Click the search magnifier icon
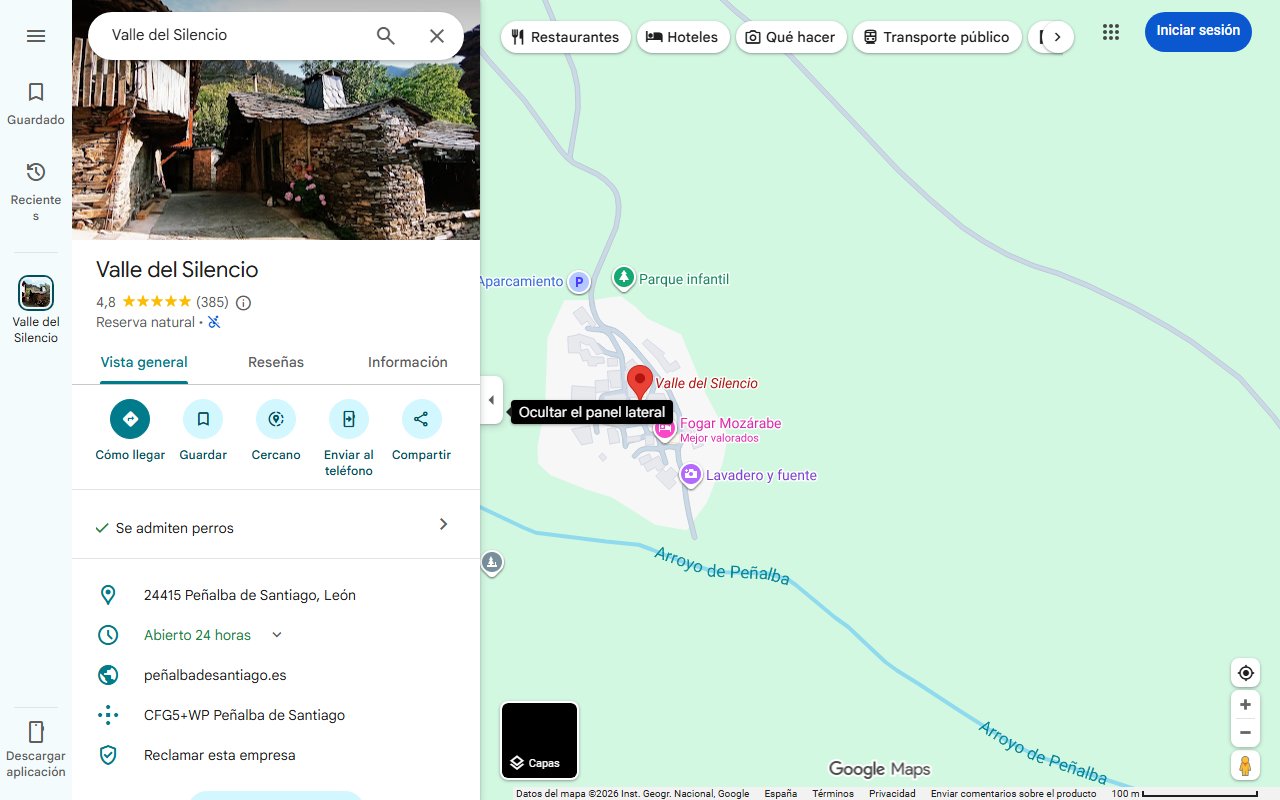 386,36
